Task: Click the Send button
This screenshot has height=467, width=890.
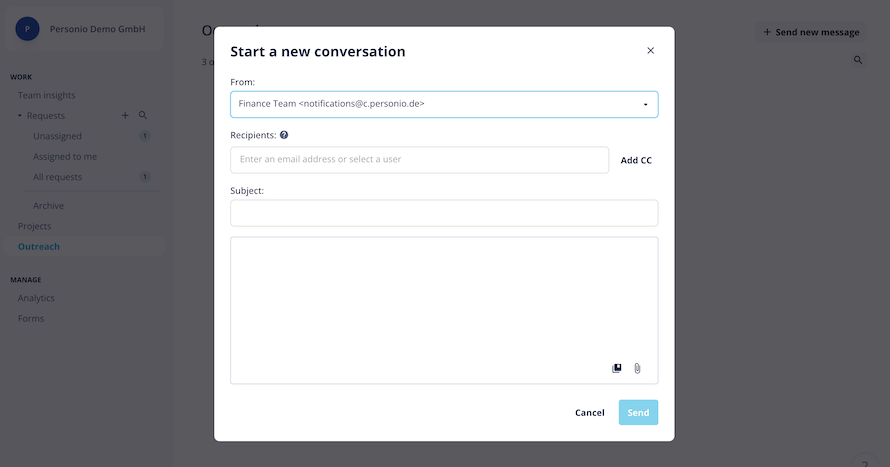Action: click(638, 413)
